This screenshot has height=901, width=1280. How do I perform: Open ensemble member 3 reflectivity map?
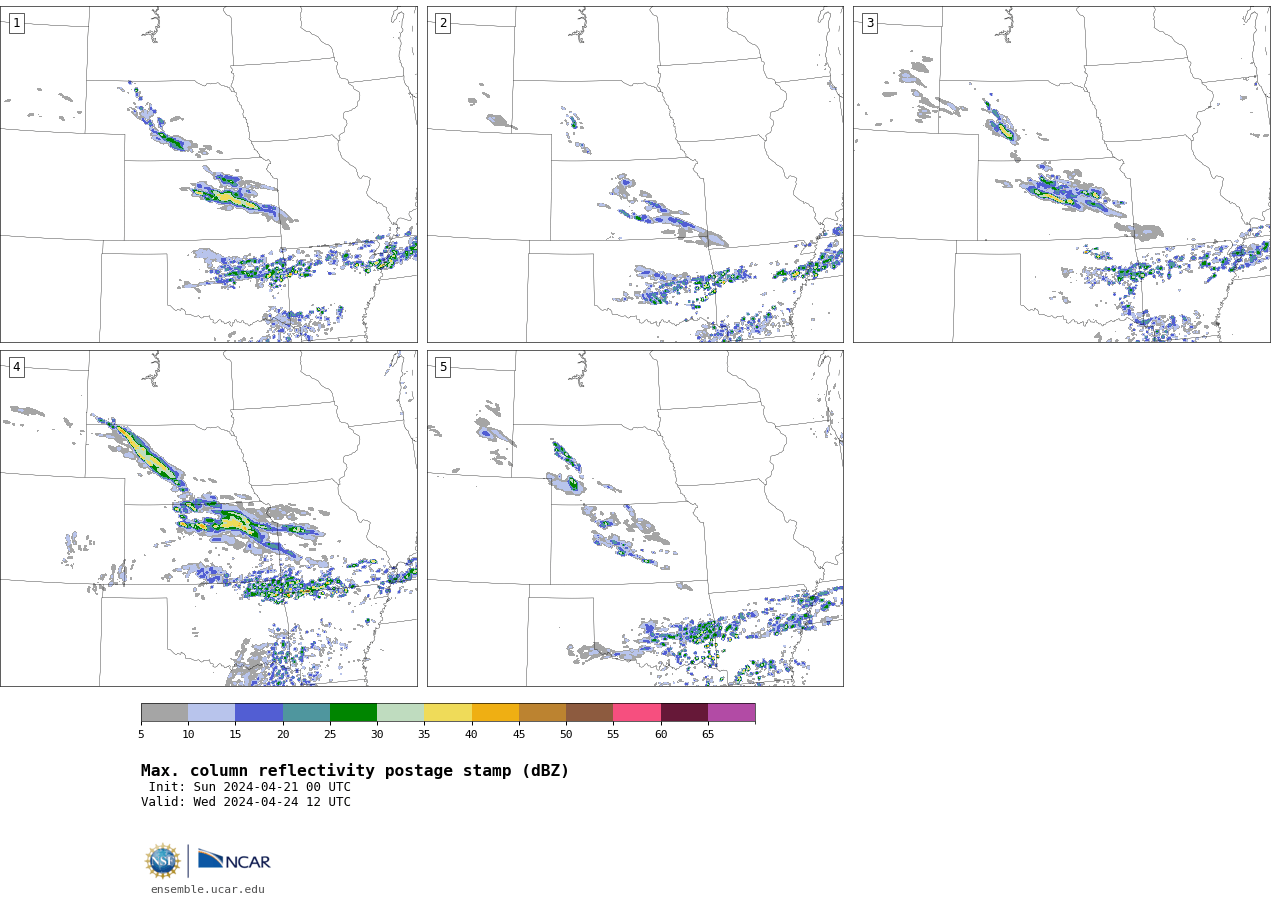(x=1061, y=174)
